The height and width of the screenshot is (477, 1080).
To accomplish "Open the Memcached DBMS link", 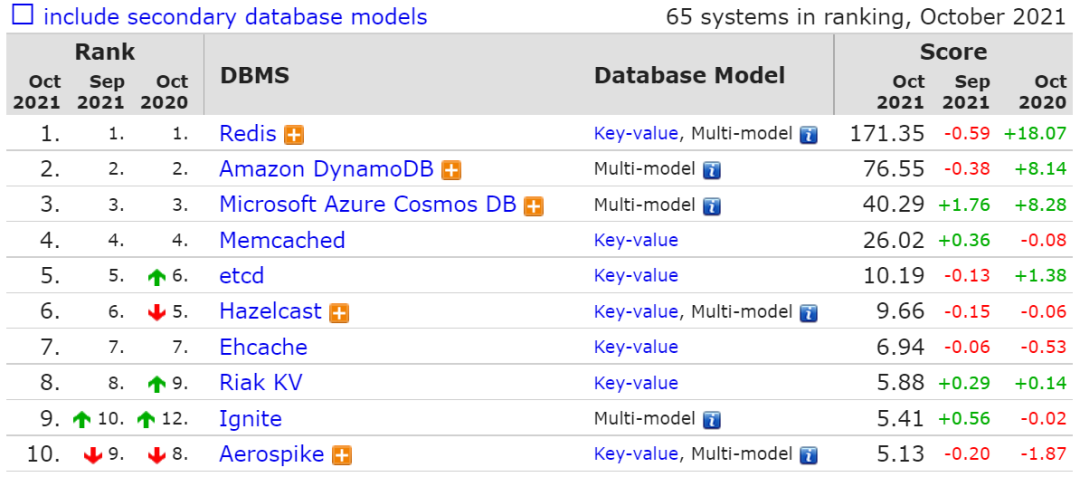I will [x=282, y=240].
